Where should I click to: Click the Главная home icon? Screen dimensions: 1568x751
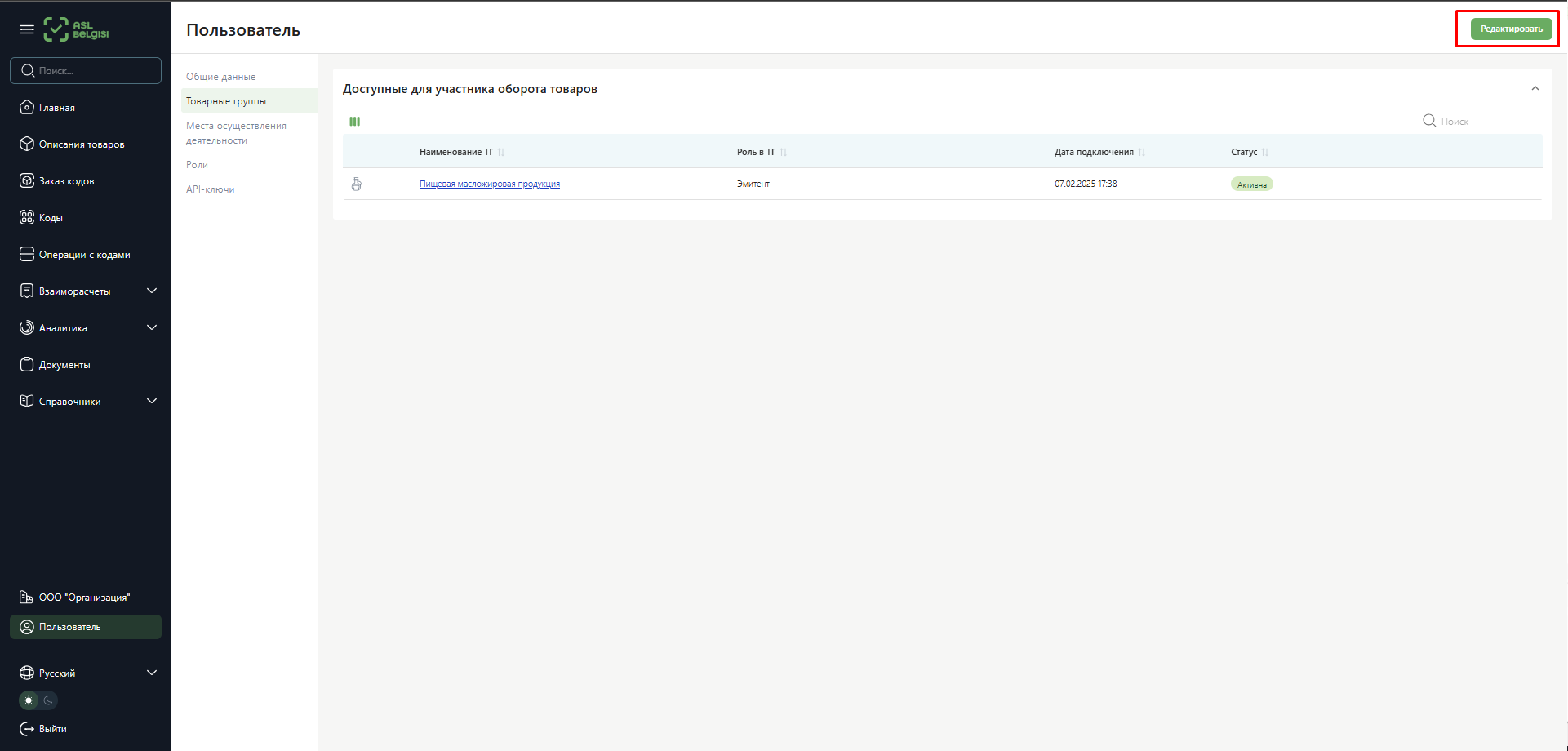(x=27, y=107)
